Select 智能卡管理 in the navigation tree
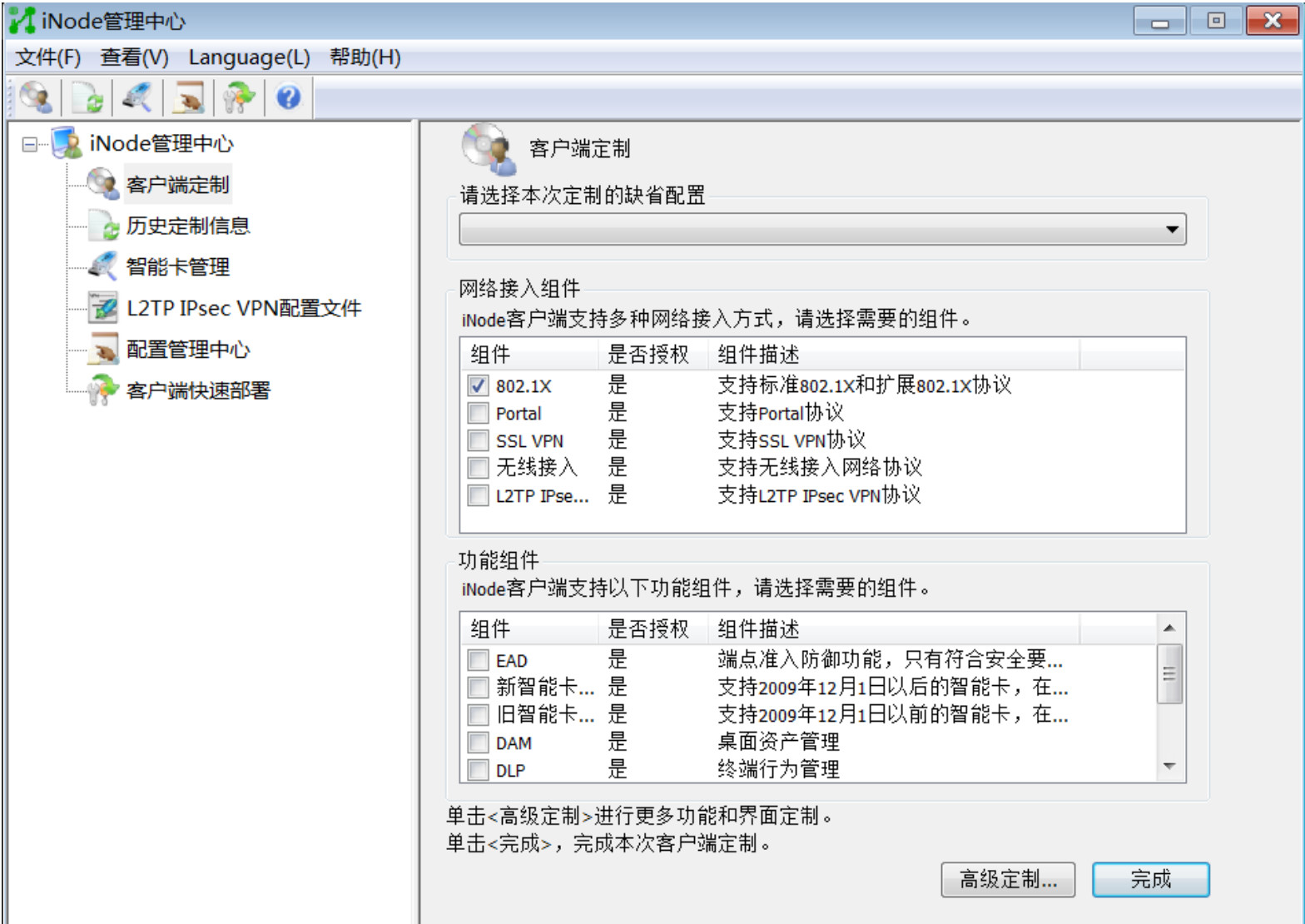This screenshot has width=1305, height=924. point(177,266)
